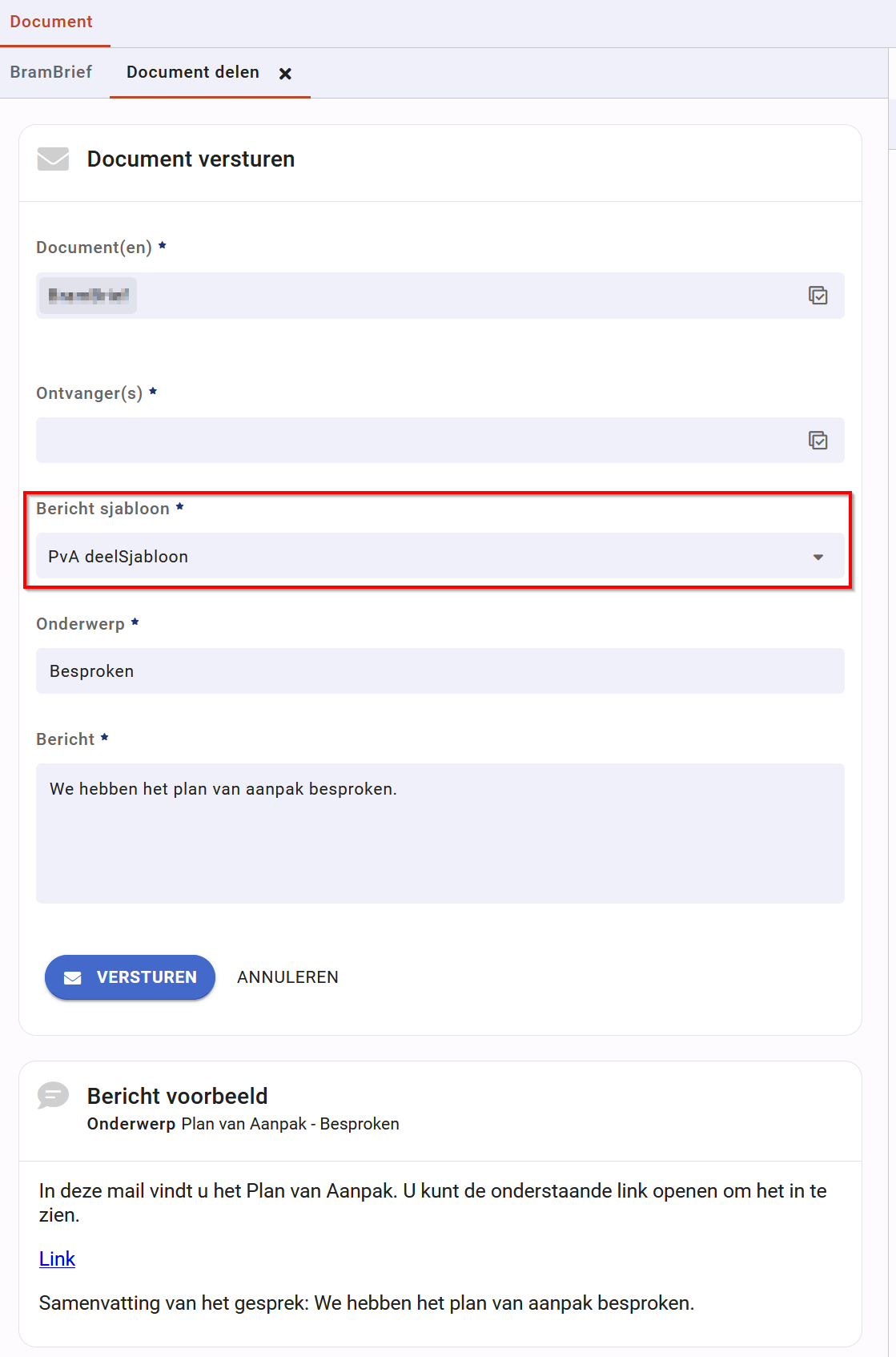Image resolution: width=896 pixels, height=1357 pixels.
Task: Follow the Link in the message preview
Action: tap(57, 1259)
